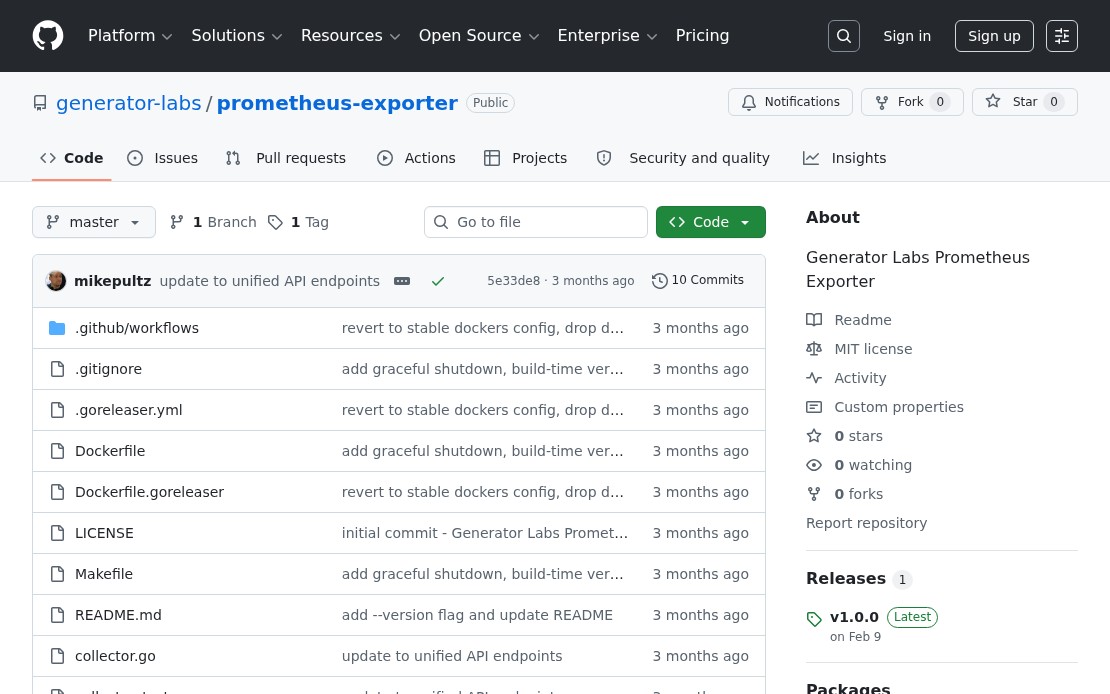Click the Sign up button
Viewport: 1110px width, 694px height.
point(994,36)
